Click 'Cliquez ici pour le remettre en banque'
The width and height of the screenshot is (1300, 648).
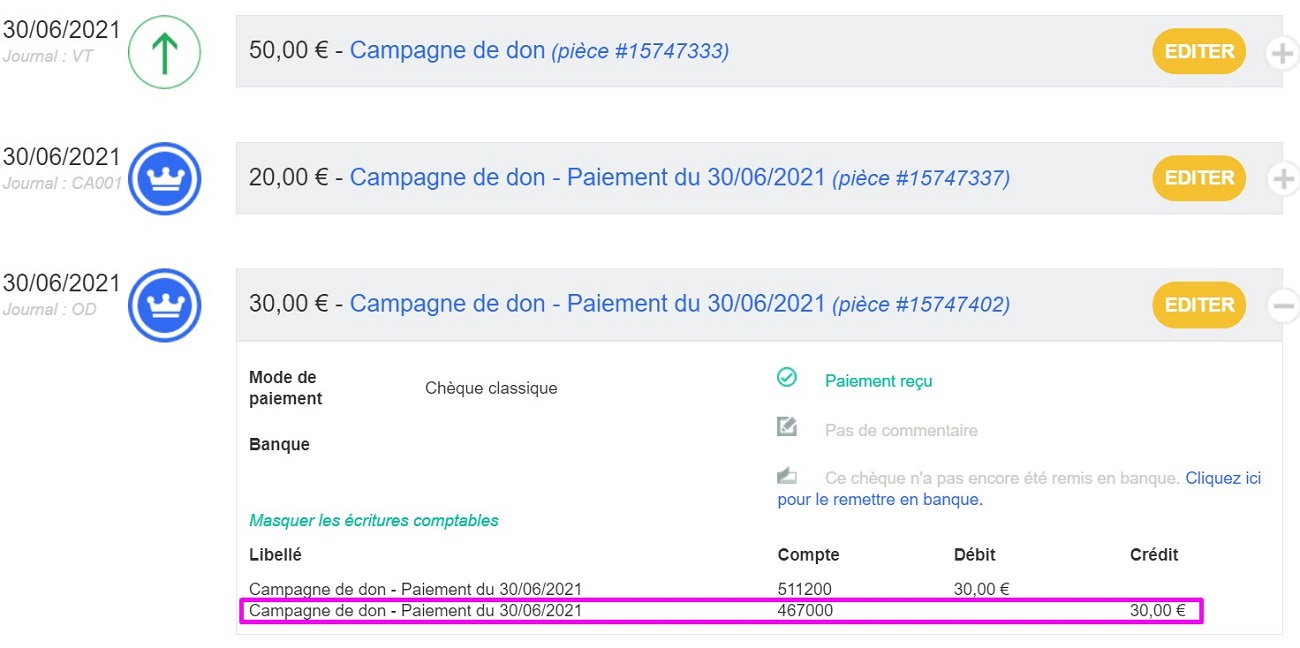click(x=1019, y=489)
